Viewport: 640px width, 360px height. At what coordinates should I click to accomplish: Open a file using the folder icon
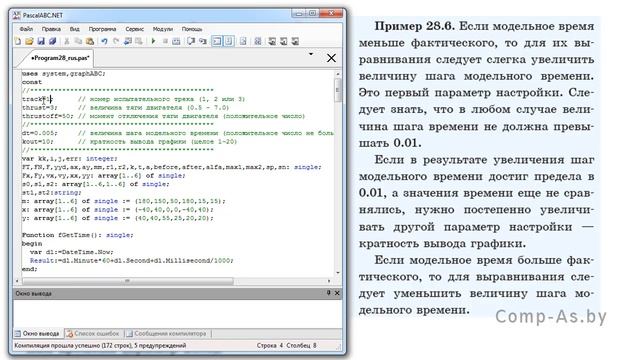29,41
